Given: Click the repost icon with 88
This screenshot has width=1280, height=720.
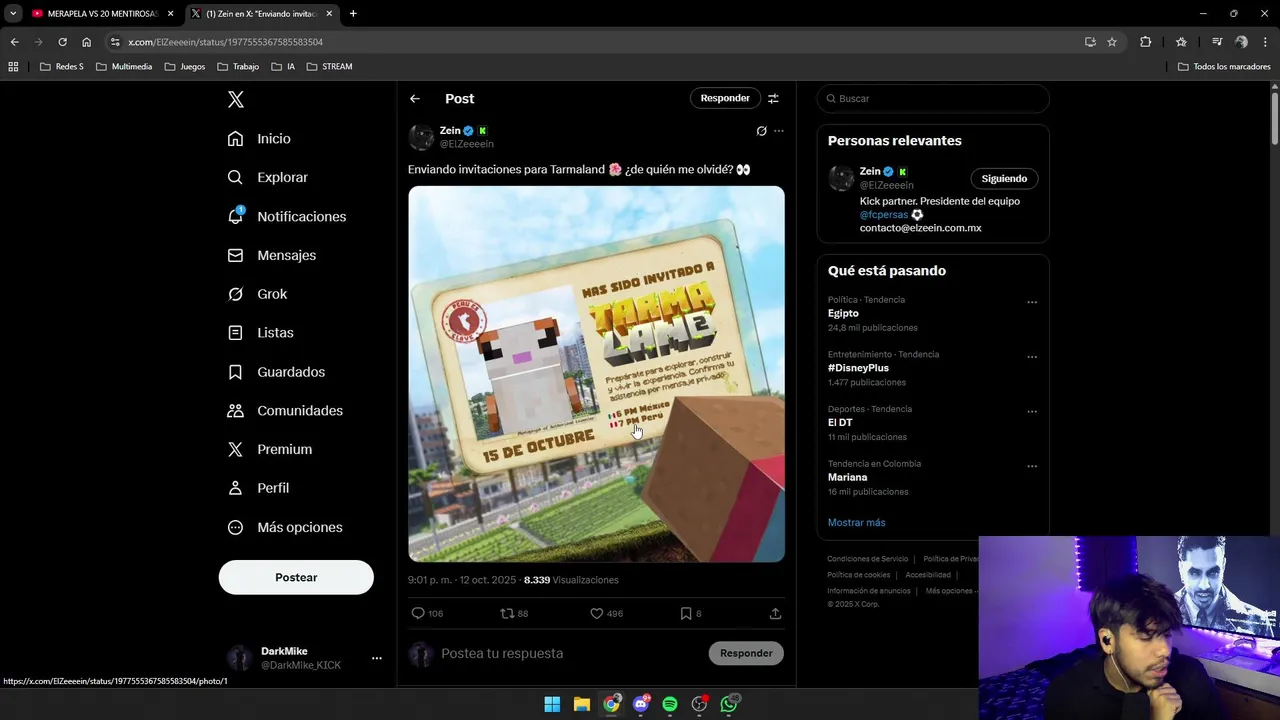Looking at the screenshot, I should [x=507, y=613].
